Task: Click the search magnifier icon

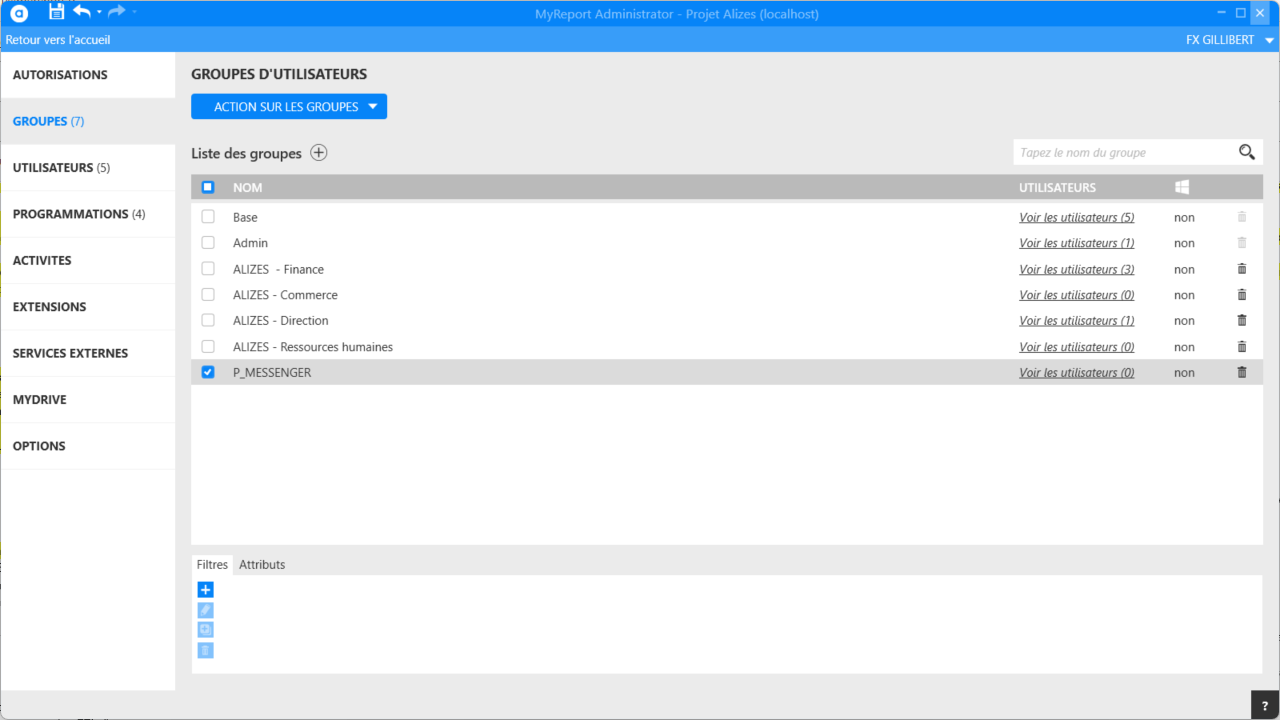Action: tap(1246, 152)
